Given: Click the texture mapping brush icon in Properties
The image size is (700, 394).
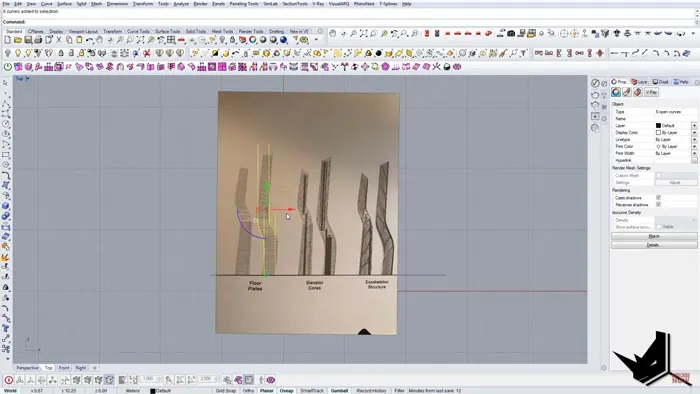Looking at the screenshot, I should [x=627, y=92].
